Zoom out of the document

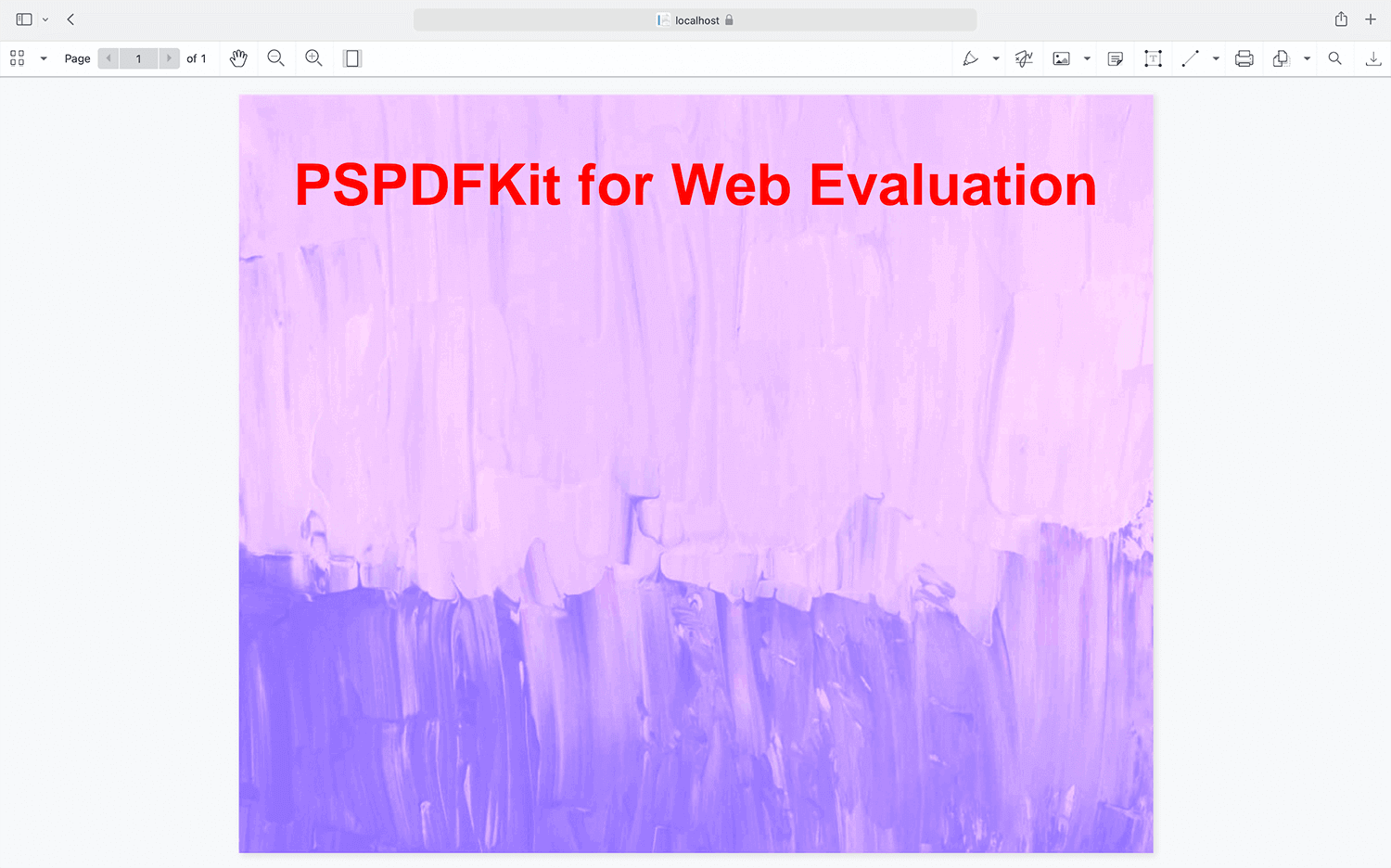tap(275, 58)
